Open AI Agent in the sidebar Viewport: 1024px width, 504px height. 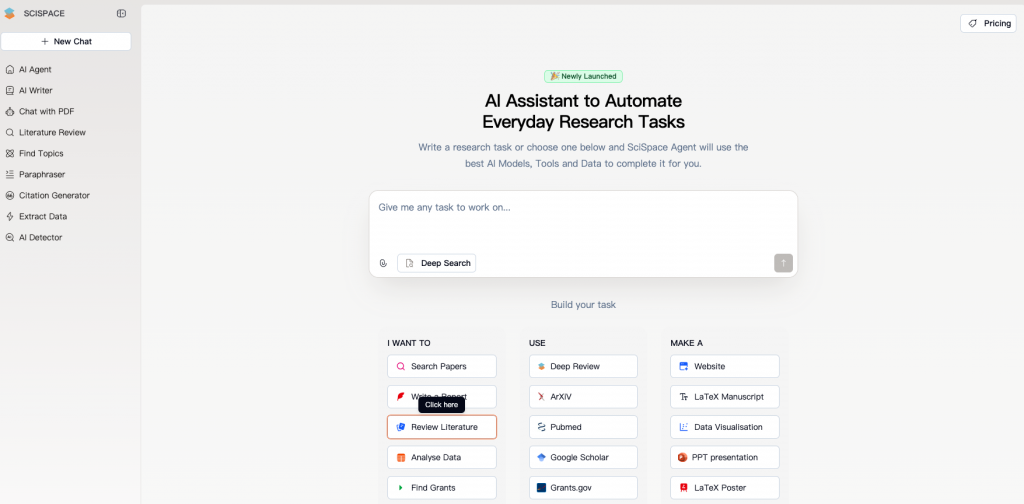[x=35, y=69]
